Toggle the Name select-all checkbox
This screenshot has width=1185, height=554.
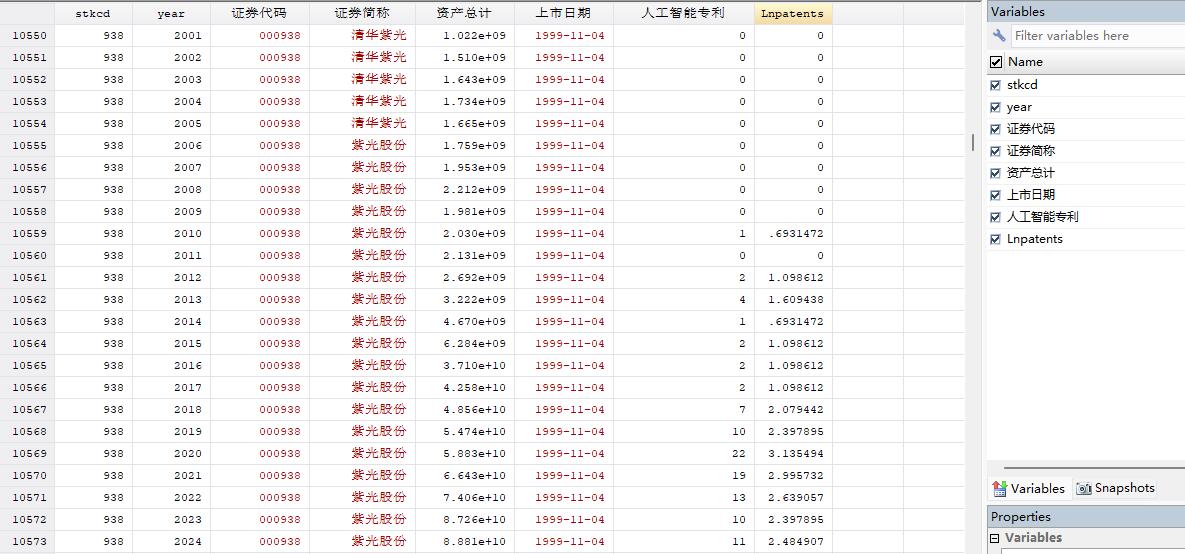996,62
